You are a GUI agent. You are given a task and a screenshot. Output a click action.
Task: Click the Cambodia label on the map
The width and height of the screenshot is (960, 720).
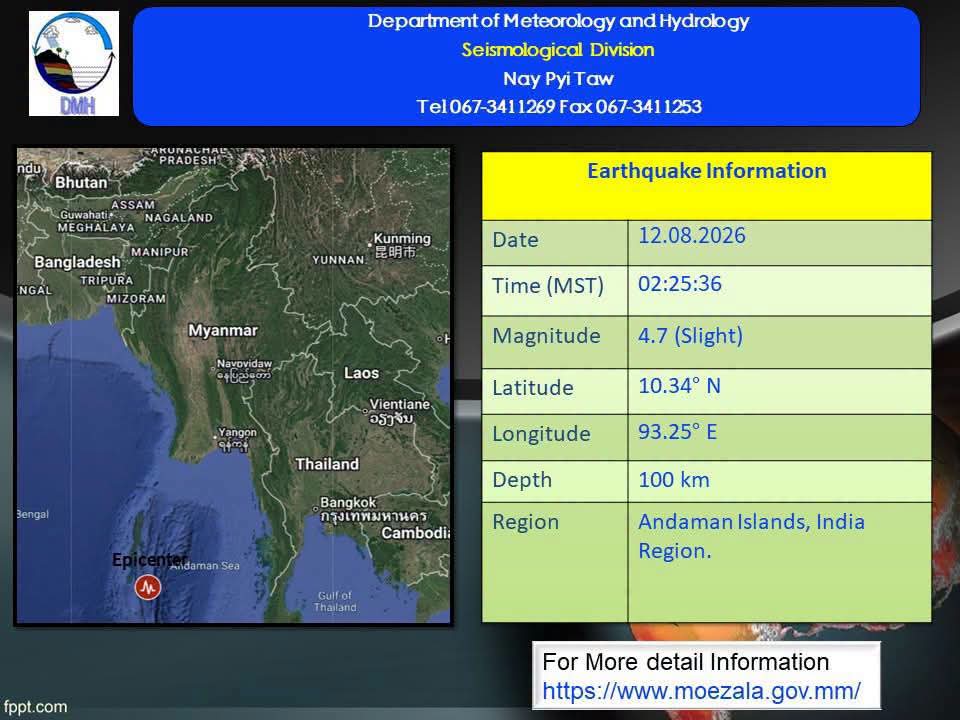(416, 533)
